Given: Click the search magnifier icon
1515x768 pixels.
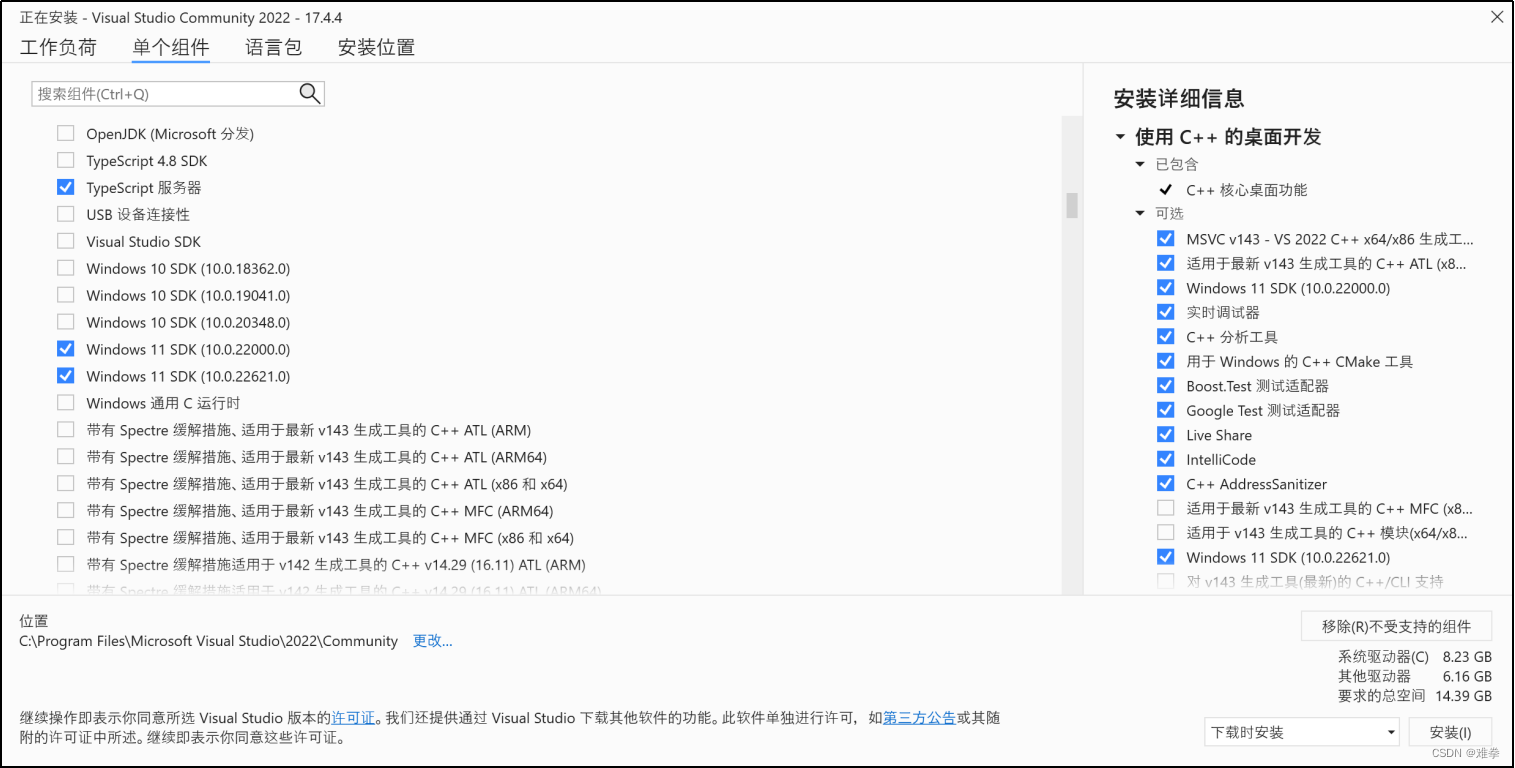Looking at the screenshot, I should (x=310, y=94).
